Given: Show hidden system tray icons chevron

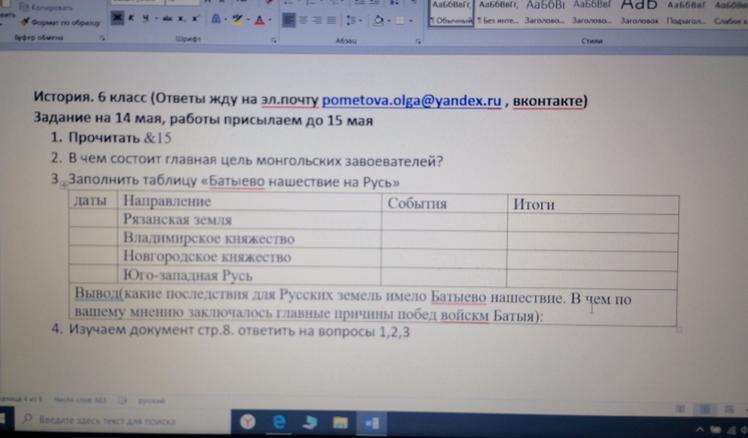Looking at the screenshot, I should click(x=700, y=430).
